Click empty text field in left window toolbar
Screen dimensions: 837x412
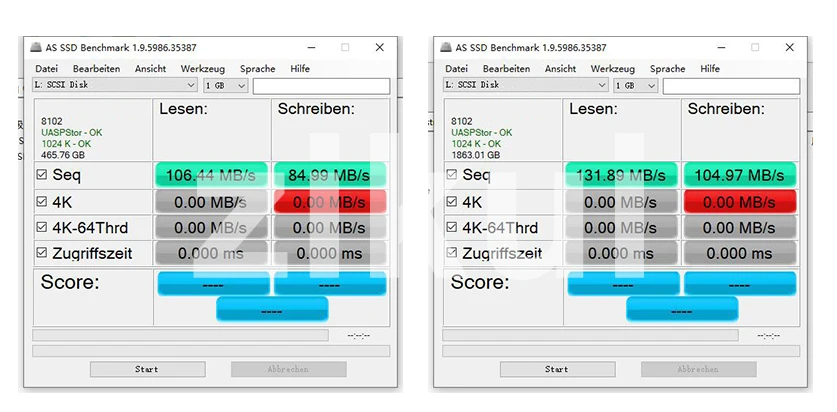click(x=321, y=86)
